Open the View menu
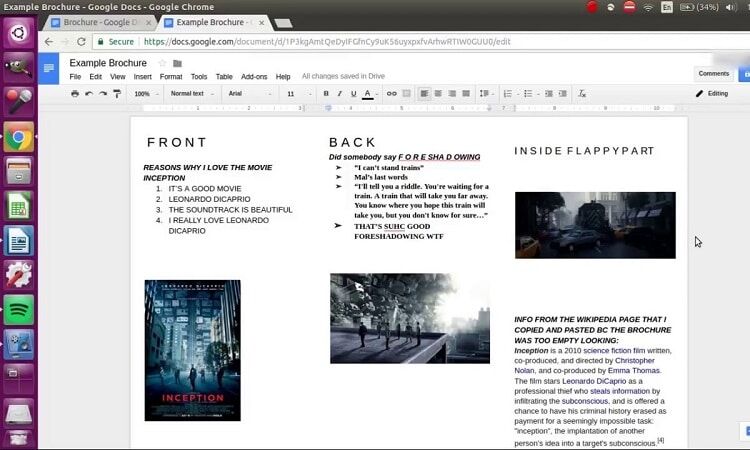The height and width of the screenshot is (450, 750). [x=118, y=77]
